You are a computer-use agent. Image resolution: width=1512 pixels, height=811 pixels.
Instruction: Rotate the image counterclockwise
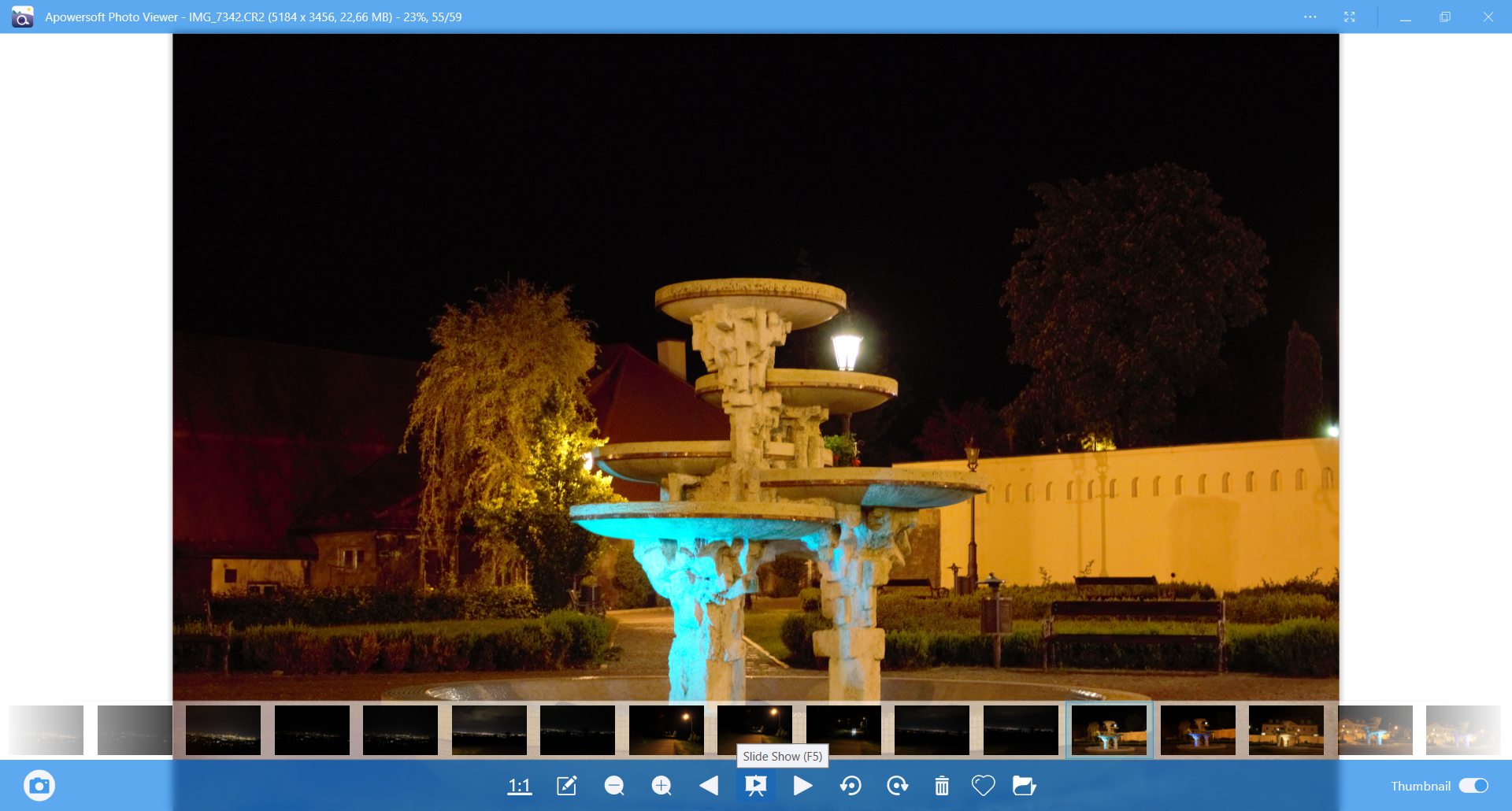coord(851,785)
